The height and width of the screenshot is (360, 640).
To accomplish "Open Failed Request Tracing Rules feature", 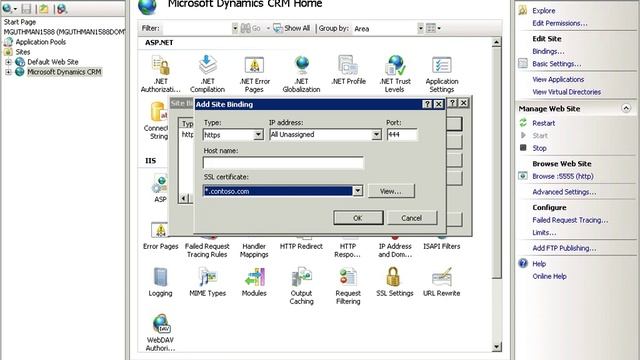I will 207,250.
